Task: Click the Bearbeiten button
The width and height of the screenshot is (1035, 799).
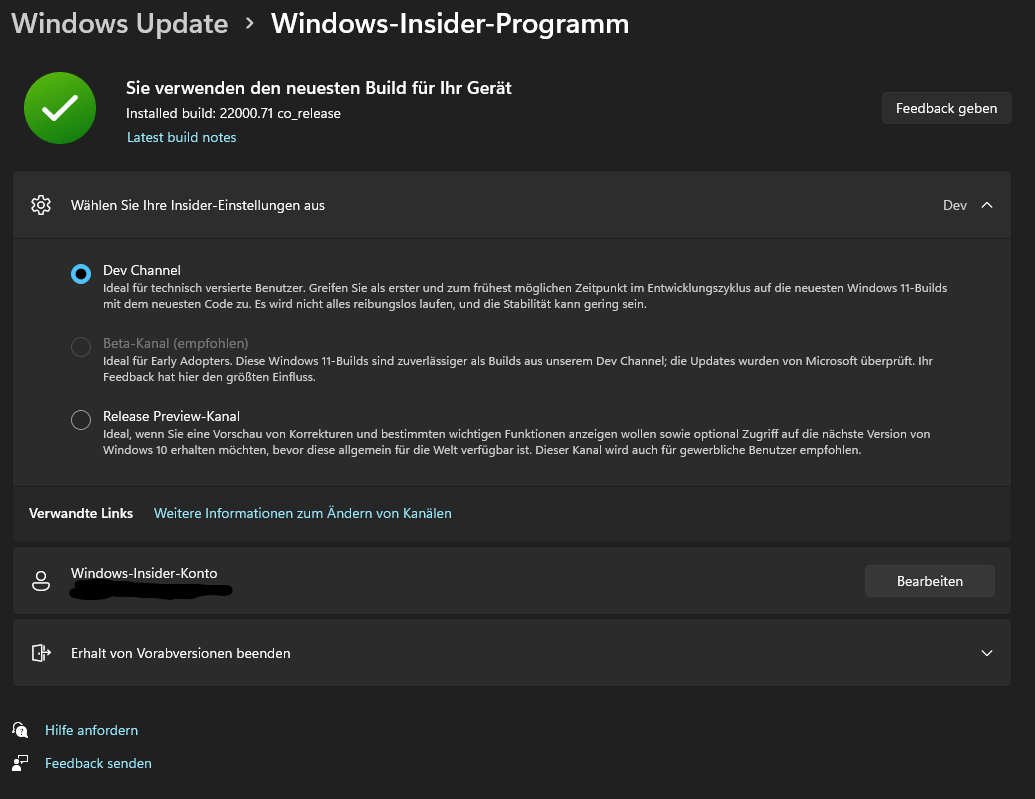Action: 929,581
